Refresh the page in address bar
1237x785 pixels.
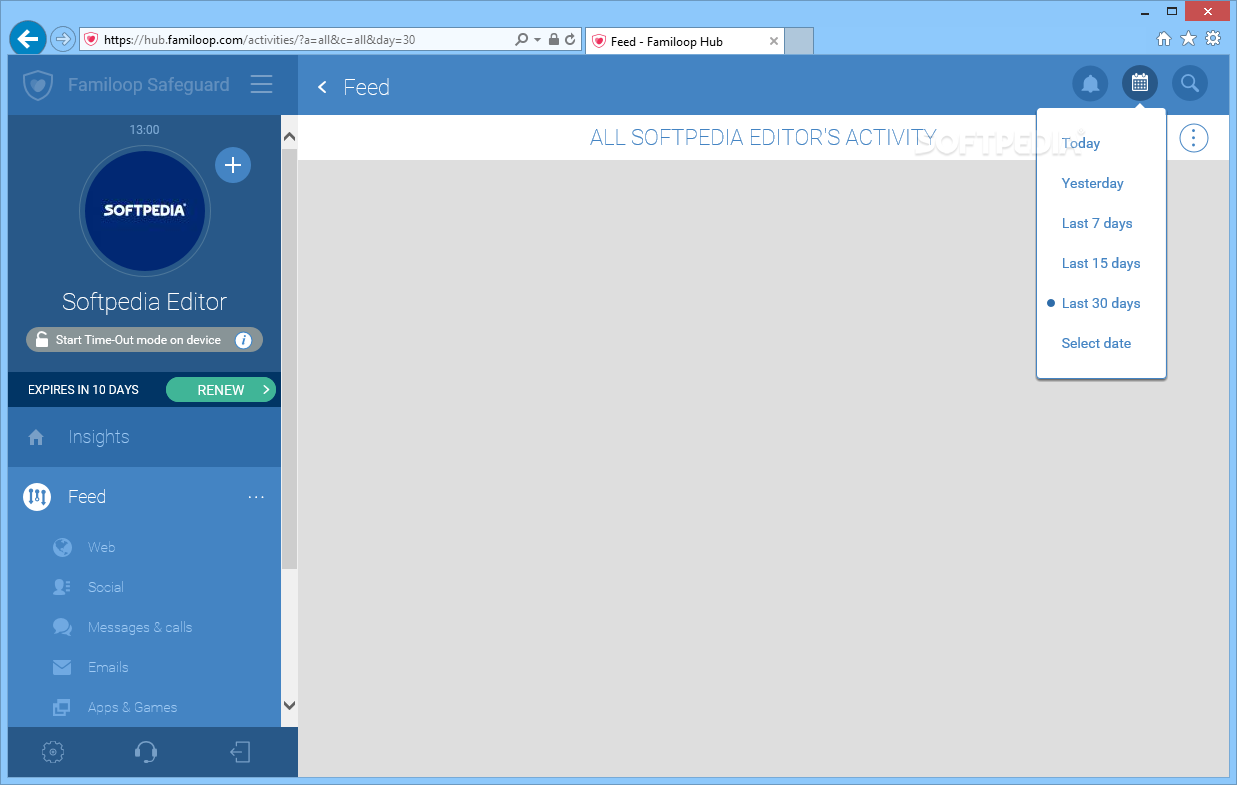[x=570, y=40]
